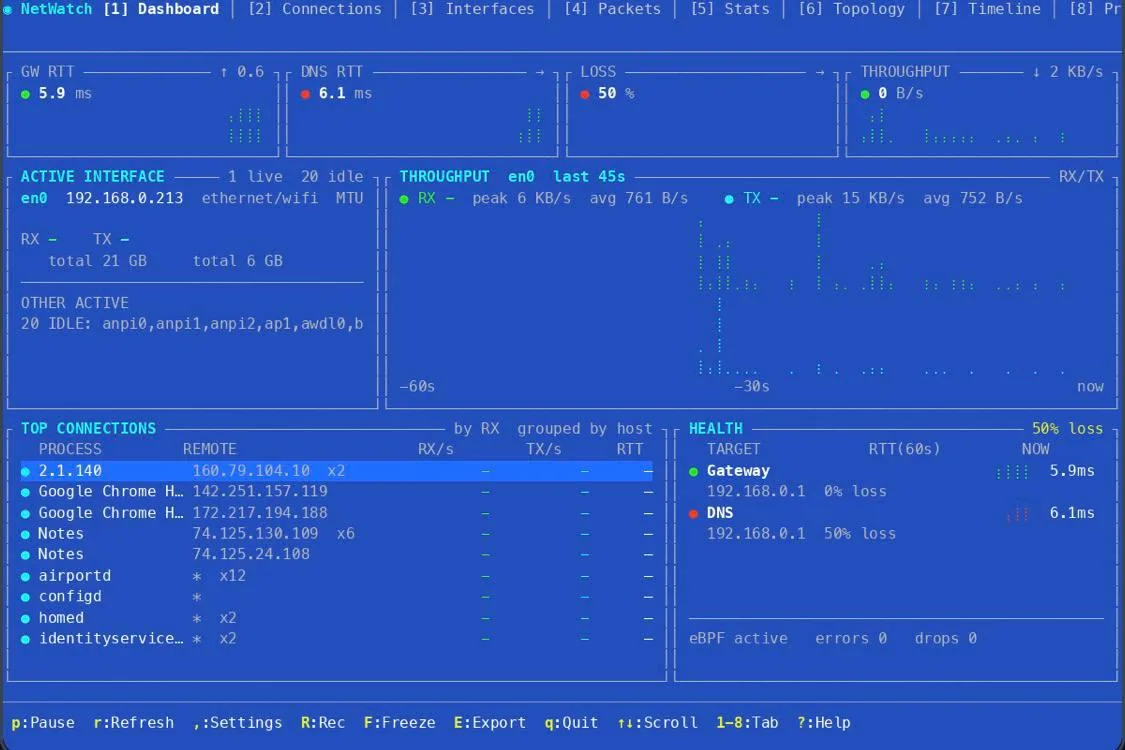Click q:Quit in the footer
Screen dimensions: 1125x750
point(571,723)
